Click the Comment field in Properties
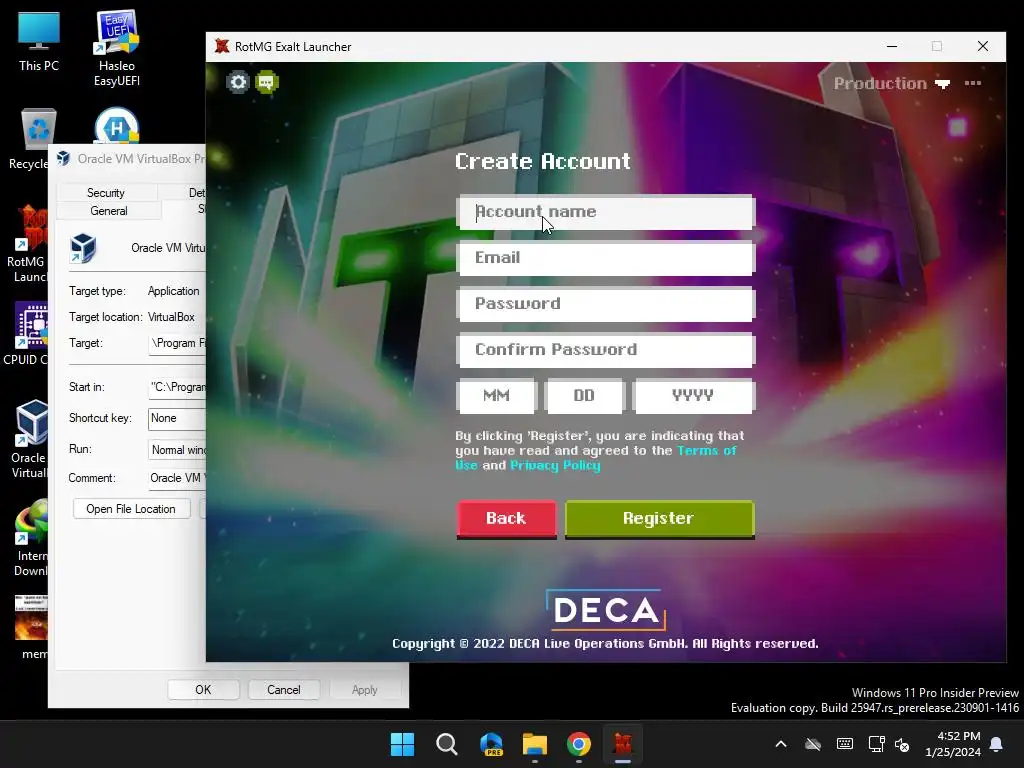1024x768 pixels. click(177, 478)
